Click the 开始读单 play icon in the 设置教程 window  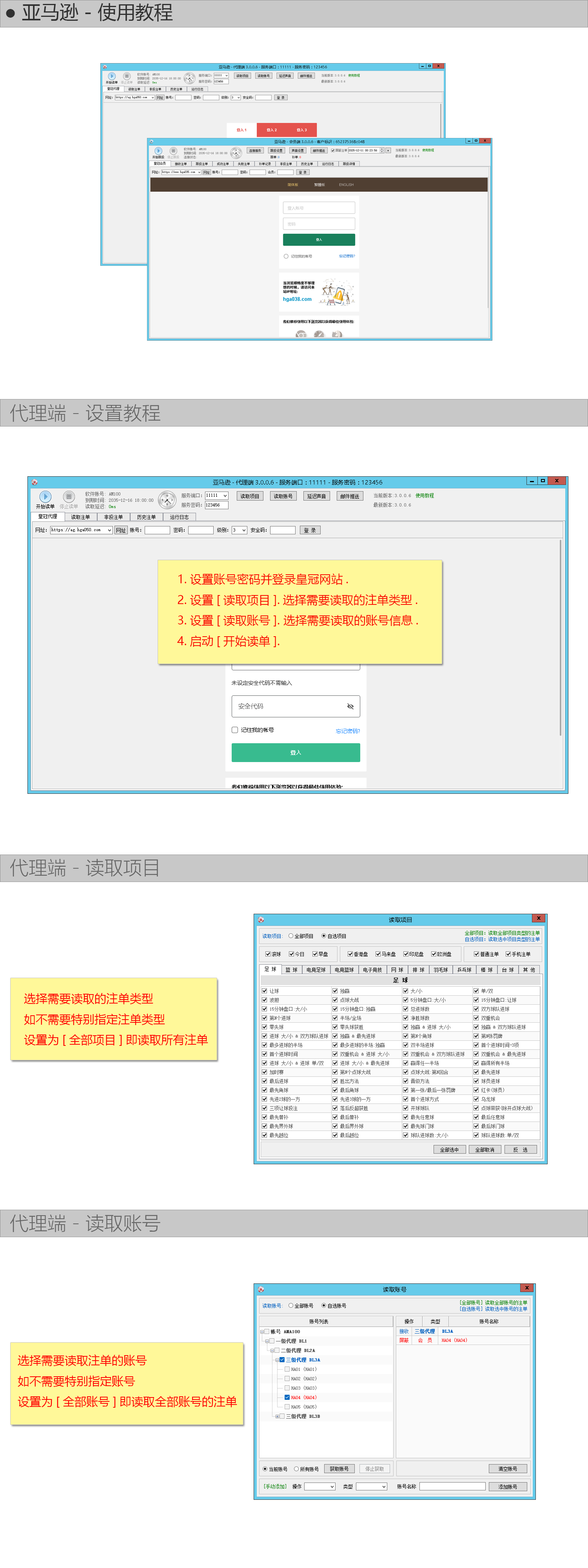tap(45, 497)
